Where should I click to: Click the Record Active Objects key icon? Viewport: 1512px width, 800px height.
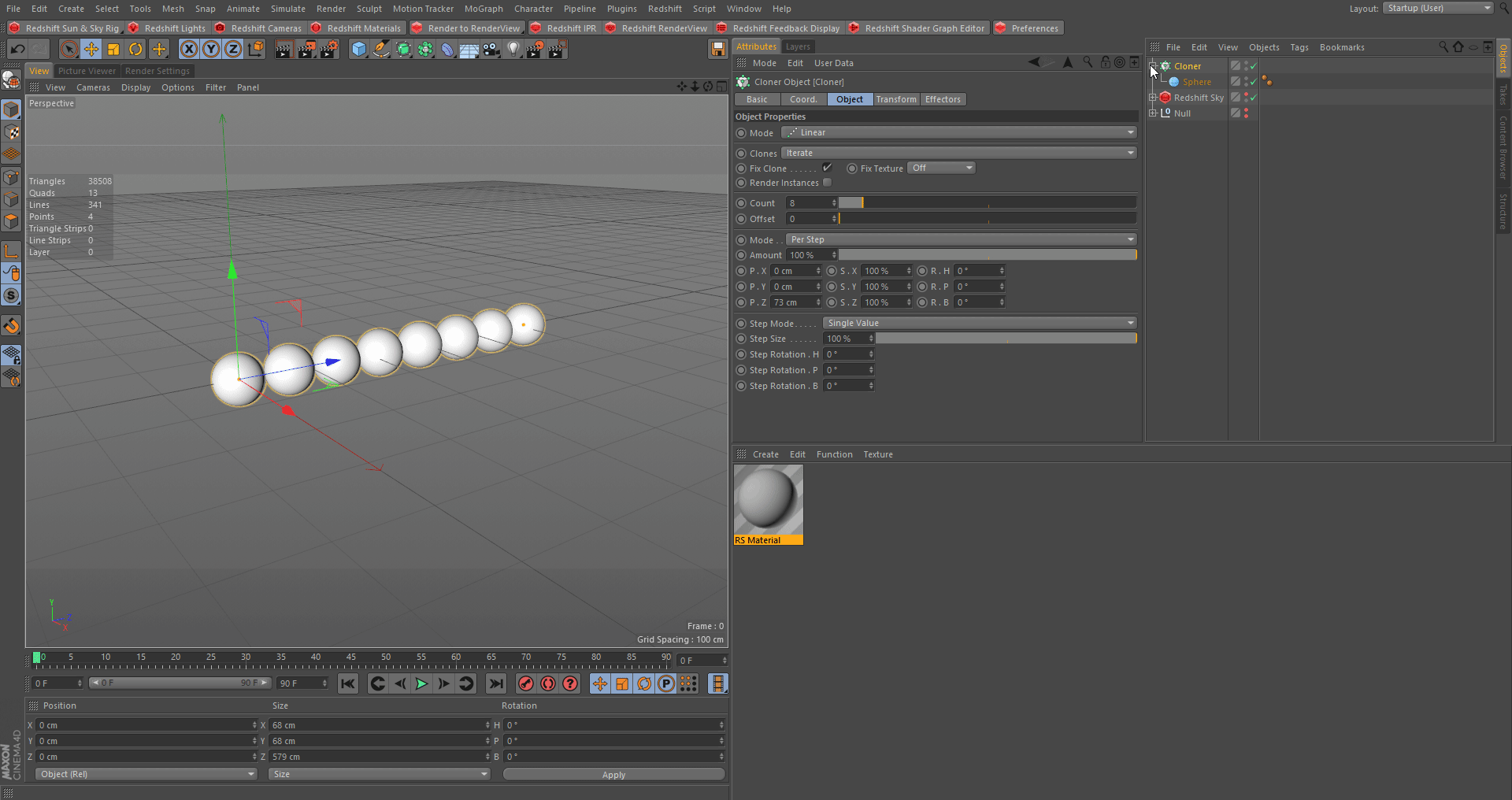click(x=526, y=683)
